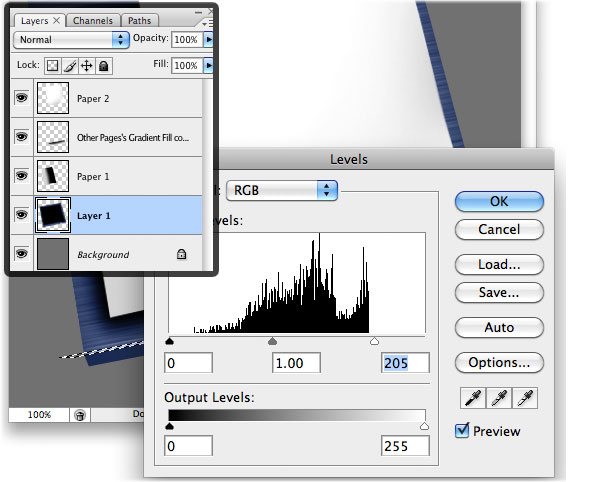Hide the Background layer
The width and height of the screenshot is (600, 482).
(21, 254)
